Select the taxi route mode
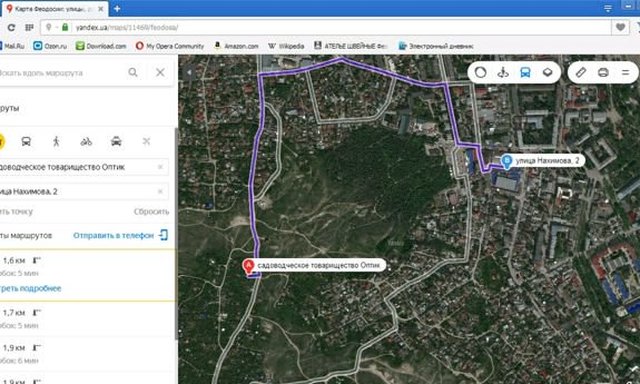The height and width of the screenshot is (384, 640). tap(116, 142)
